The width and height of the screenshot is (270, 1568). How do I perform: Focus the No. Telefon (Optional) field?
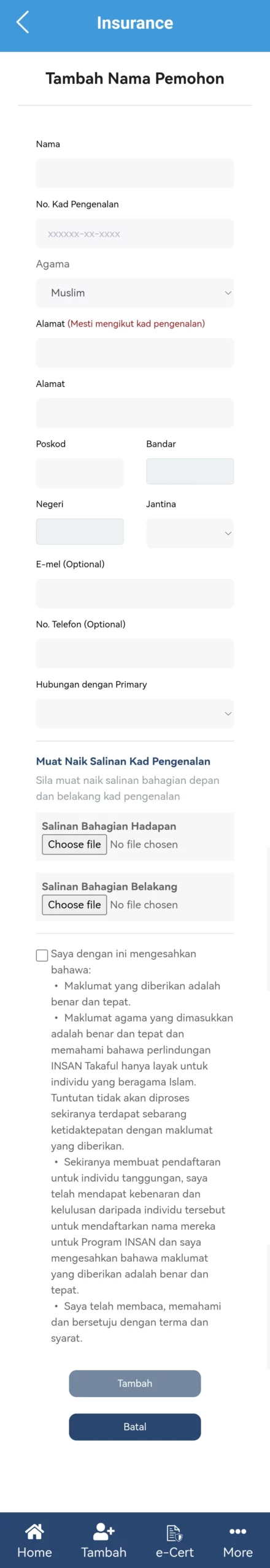point(135,654)
